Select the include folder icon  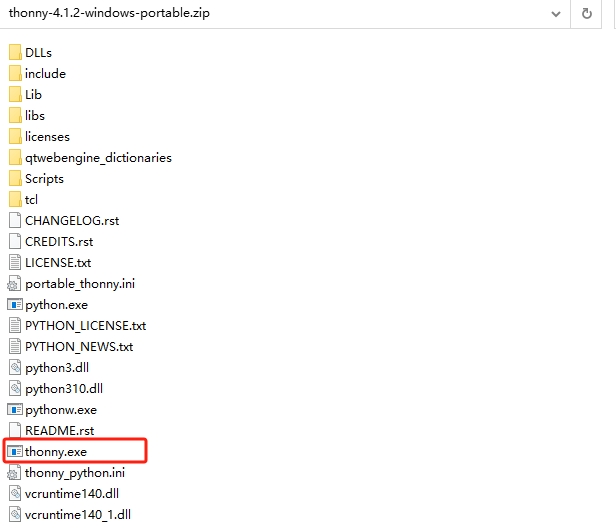coord(15,73)
